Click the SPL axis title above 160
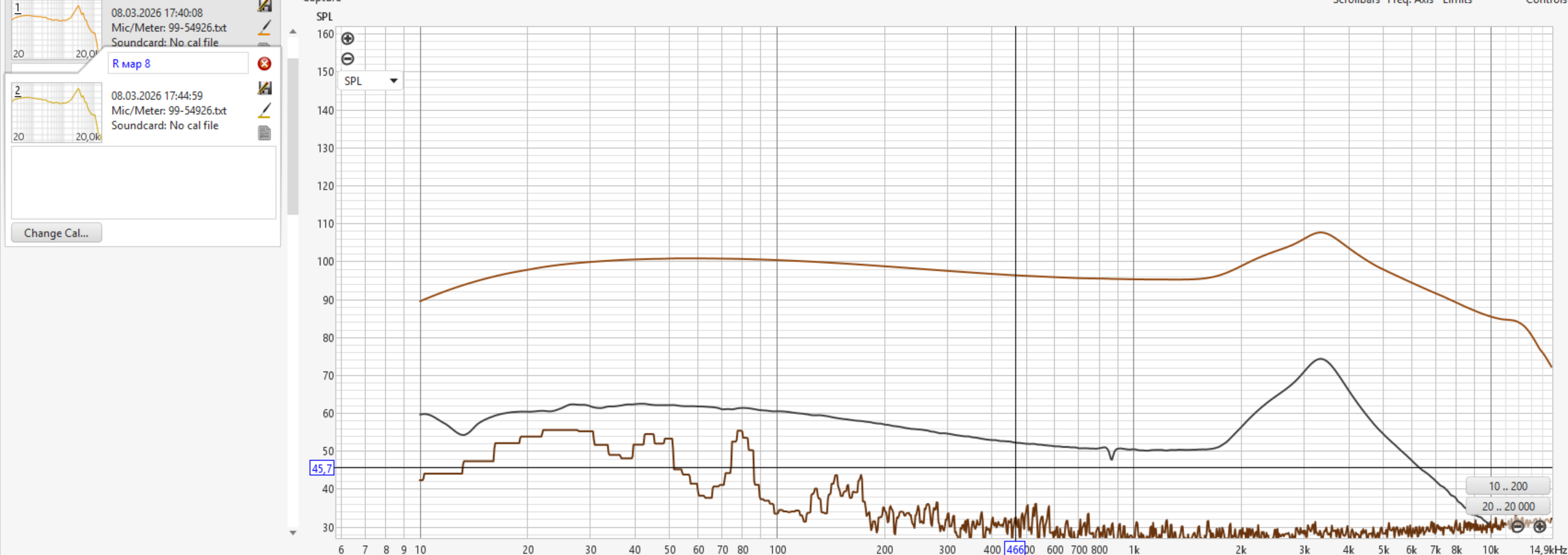Image resolution: width=1568 pixels, height=555 pixels. tap(324, 17)
